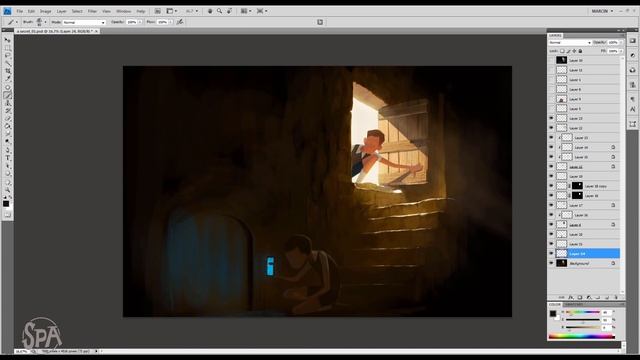Toggle the Brushes panel icon
This screenshot has width=640, height=360.
(320, 22)
